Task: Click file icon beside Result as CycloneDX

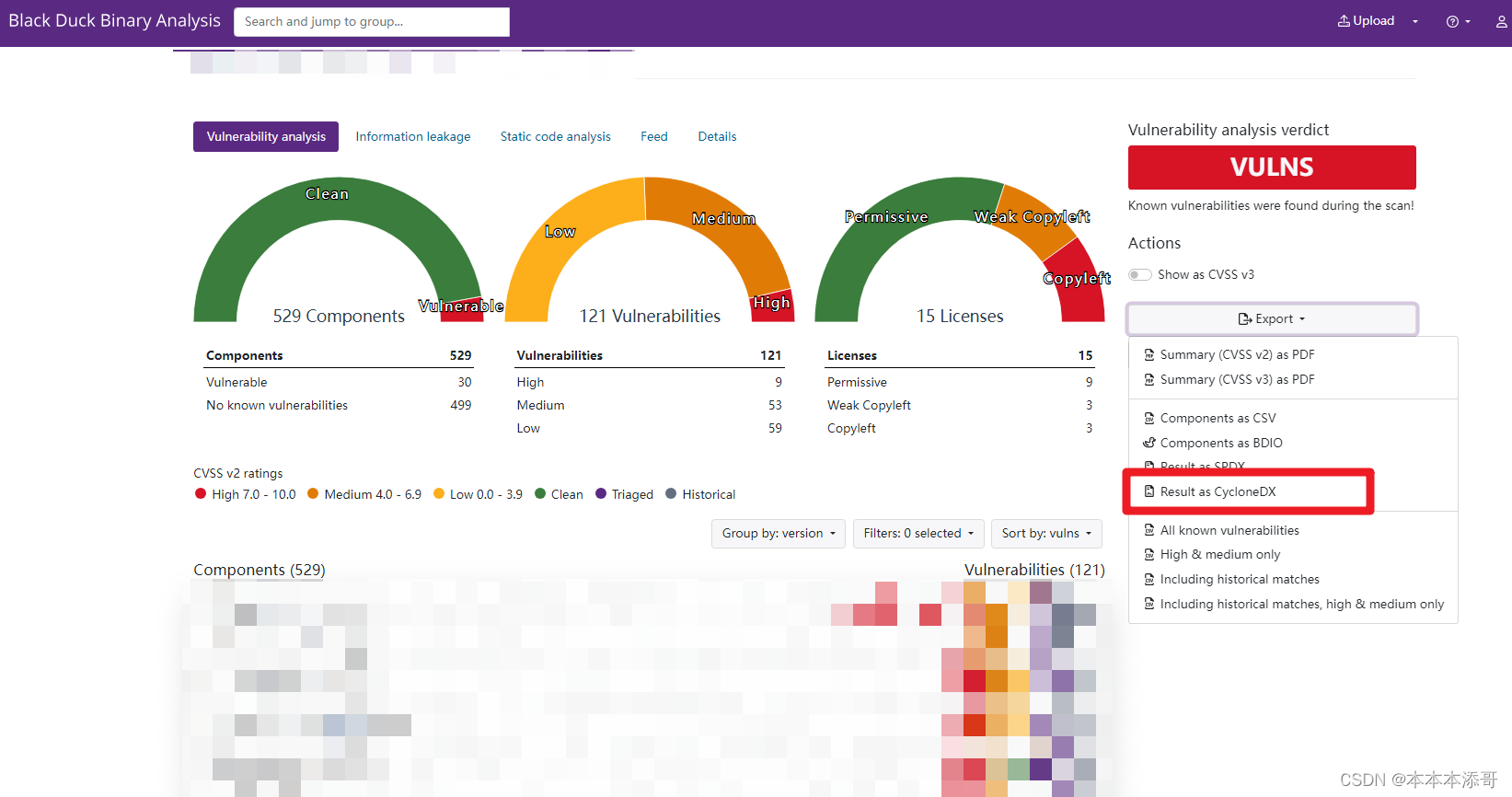Action: coord(1149,491)
